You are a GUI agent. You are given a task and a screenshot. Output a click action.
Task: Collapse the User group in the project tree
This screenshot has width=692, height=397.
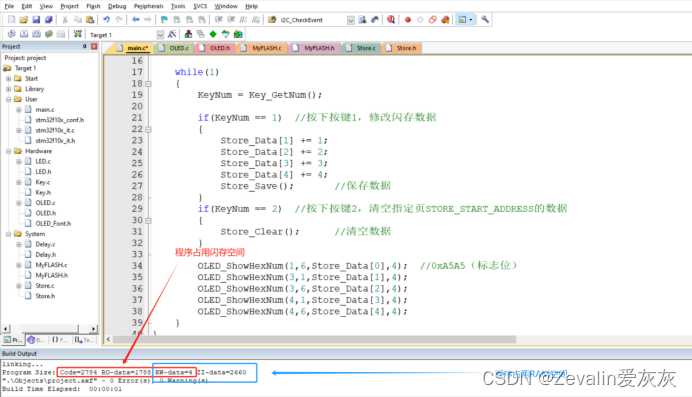(8, 99)
